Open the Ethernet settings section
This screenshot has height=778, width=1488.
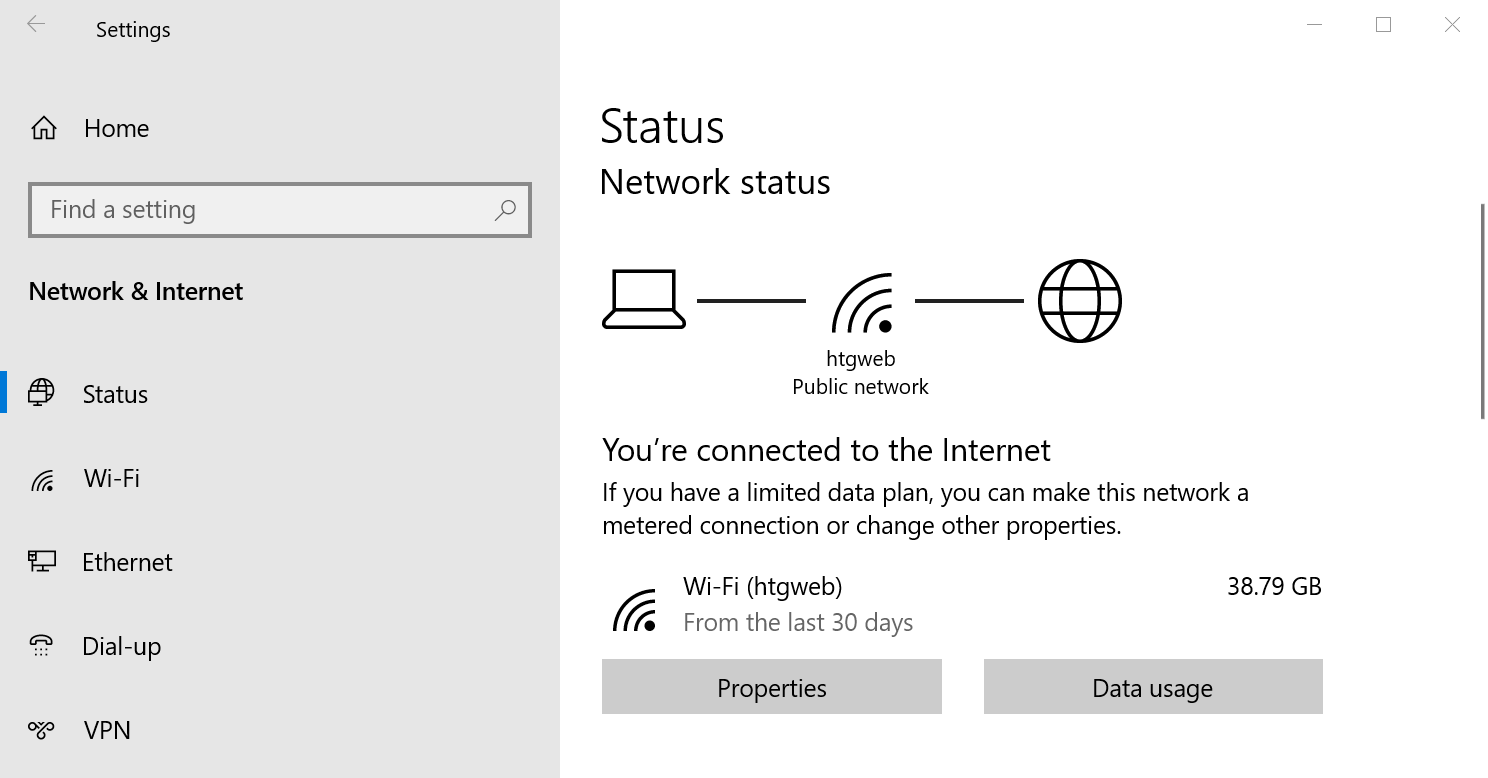click(127, 561)
